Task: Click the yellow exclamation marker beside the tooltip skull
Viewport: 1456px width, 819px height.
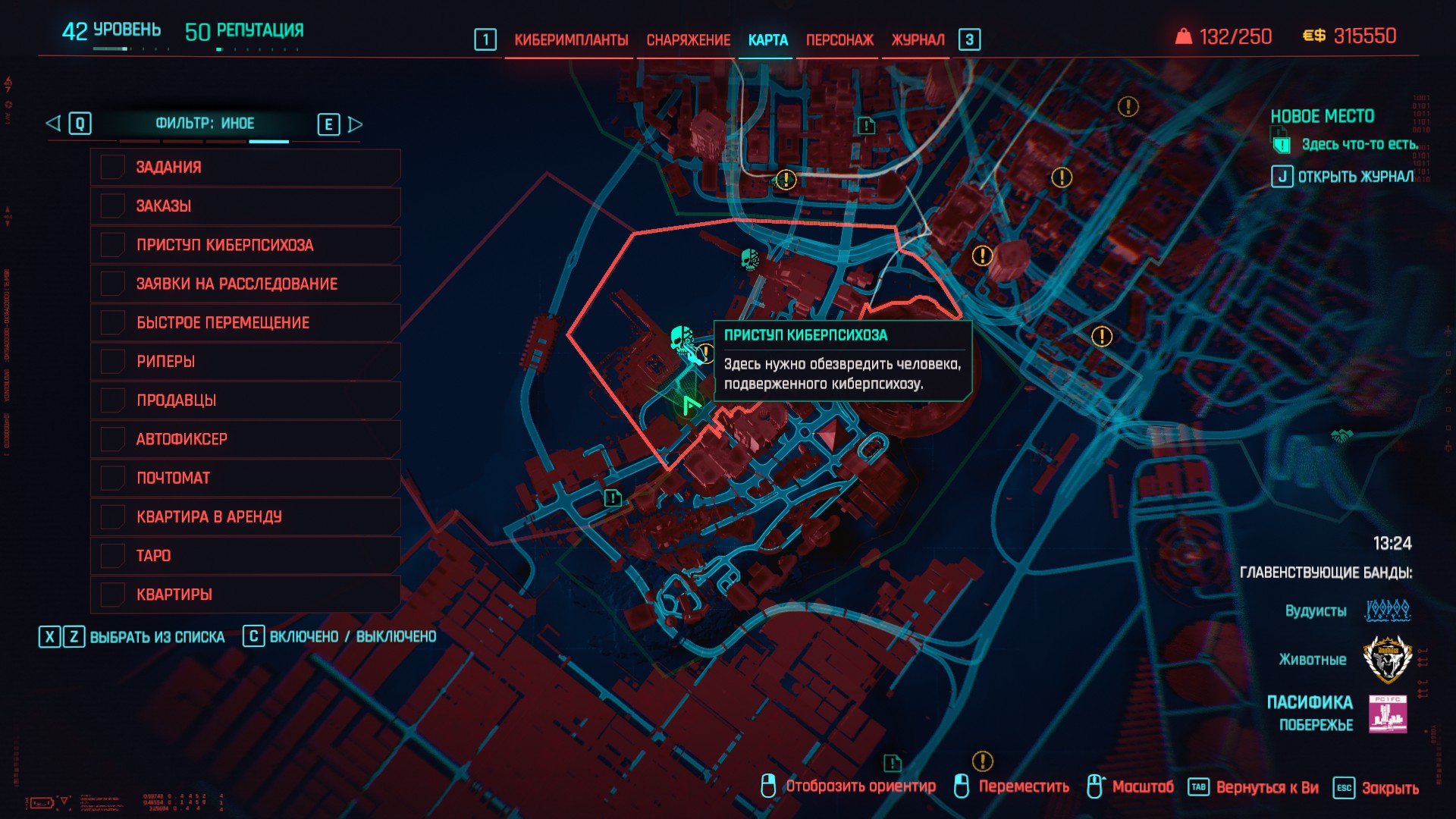Action: coord(705,352)
